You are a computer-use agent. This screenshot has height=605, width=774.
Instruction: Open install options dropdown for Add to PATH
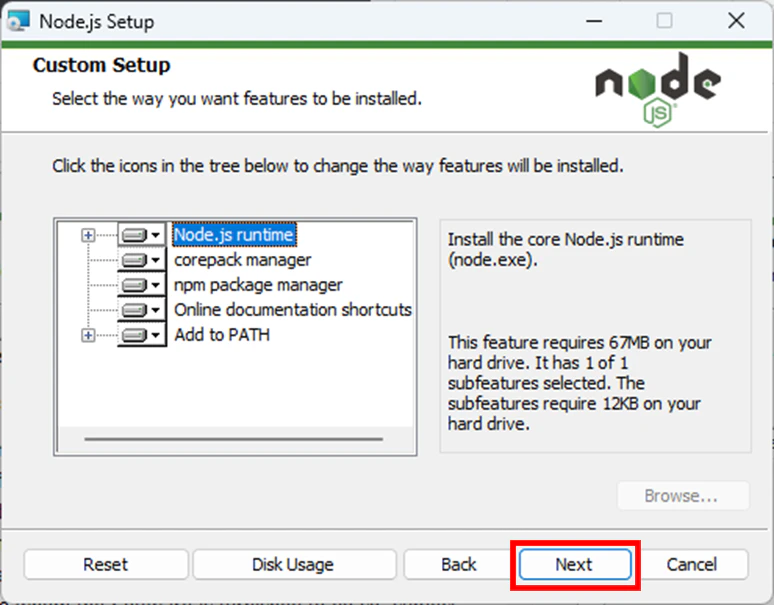point(141,335)
